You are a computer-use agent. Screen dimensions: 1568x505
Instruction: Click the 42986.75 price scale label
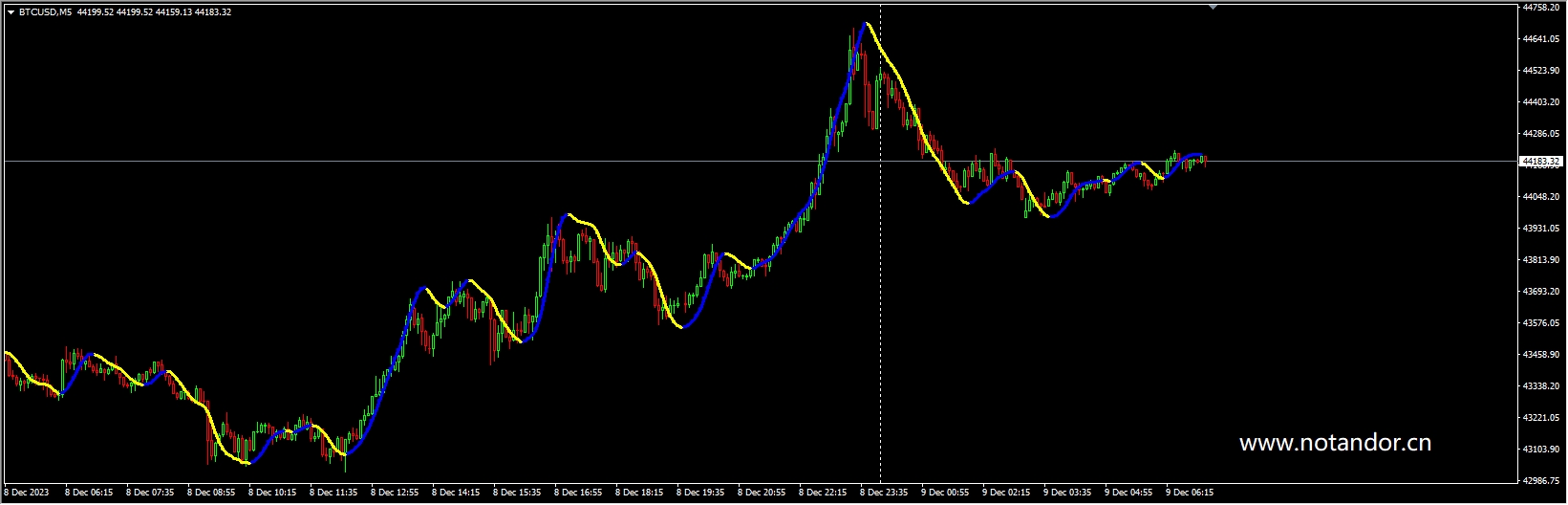pyautogui.click(x=1541, y=481)
